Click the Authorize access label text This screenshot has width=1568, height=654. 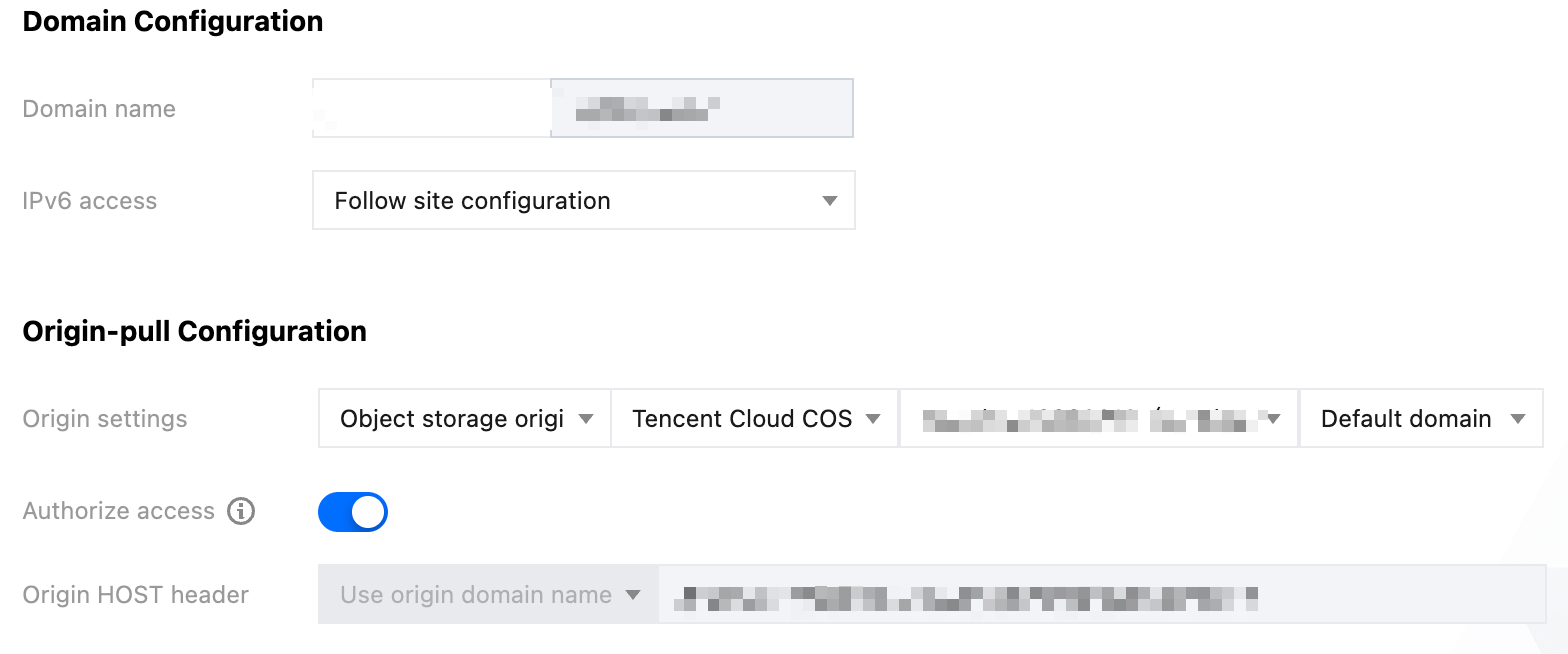[x=118, y=512]
